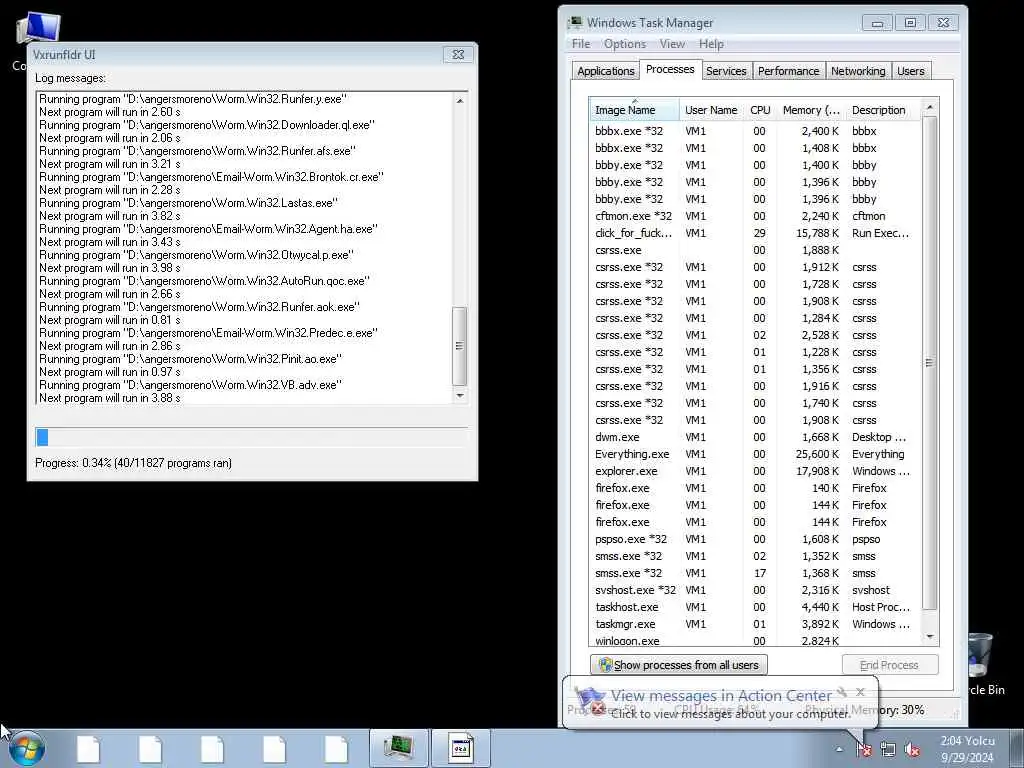Click the Vxrunfldr progress bar
This screenshot has height=768, width=1024.
[x=251, y=437]
